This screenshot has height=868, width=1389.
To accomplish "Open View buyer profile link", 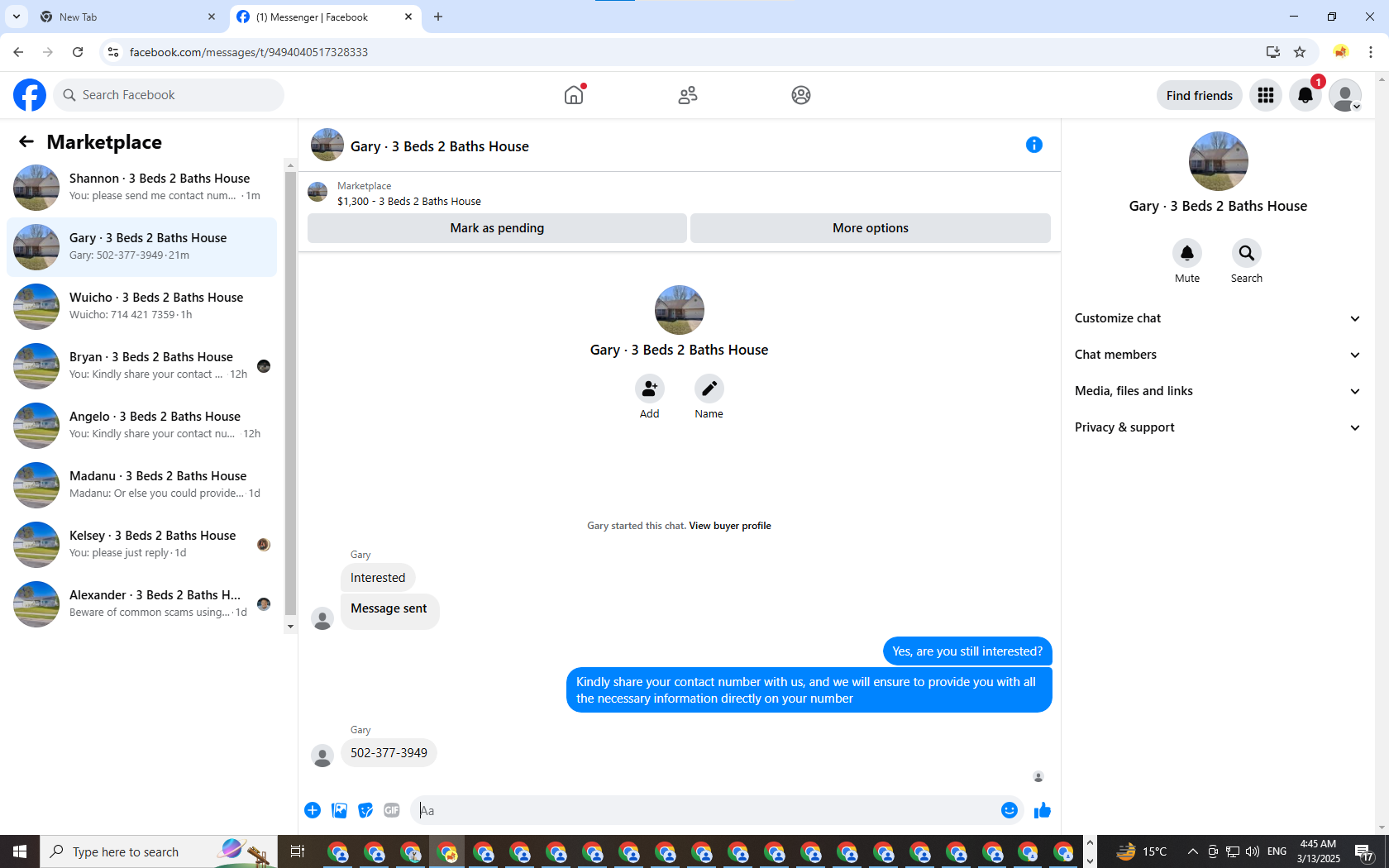I will (730, 526).
